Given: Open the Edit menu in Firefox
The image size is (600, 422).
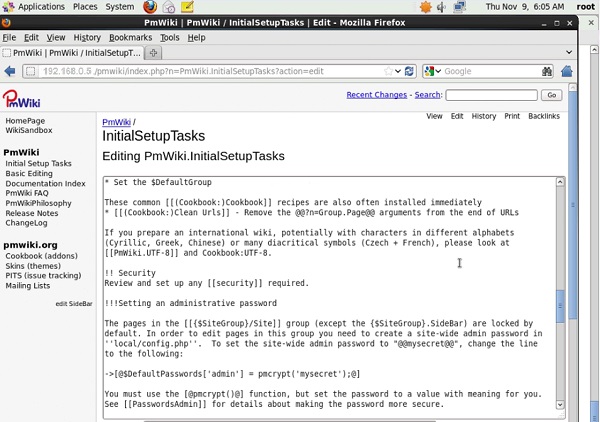Looking at the screenshot, I should click(31, 37).
